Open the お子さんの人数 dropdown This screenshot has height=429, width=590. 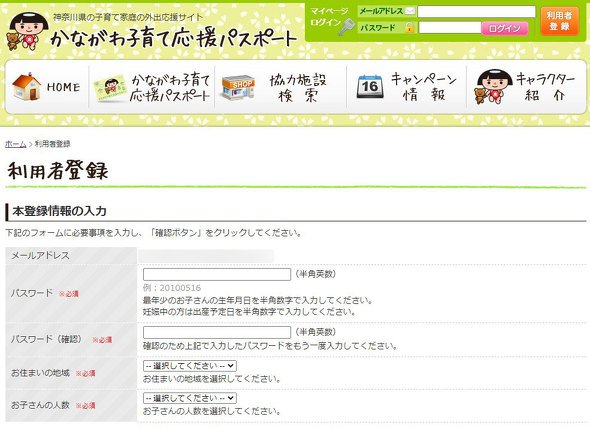[x=190, y=398]
